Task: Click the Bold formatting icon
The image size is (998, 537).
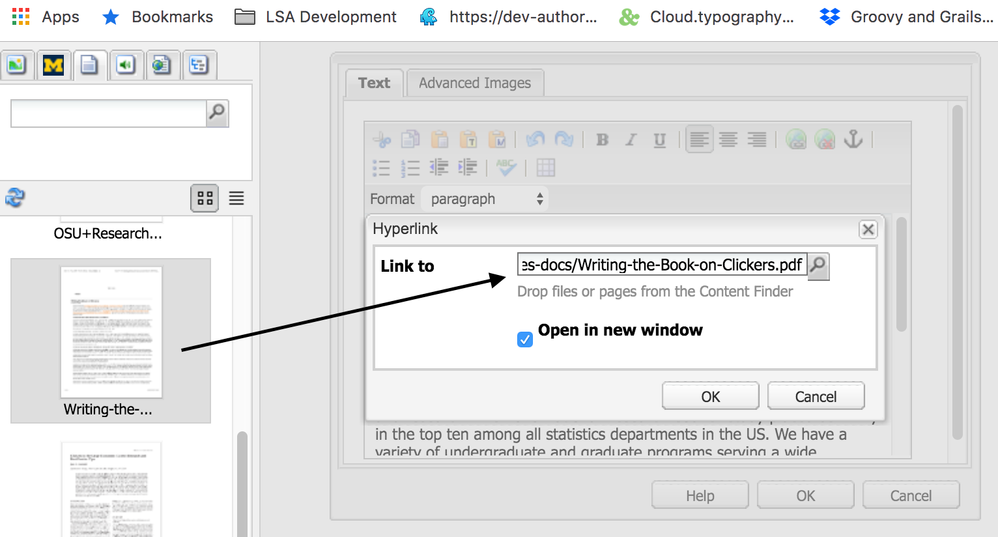Action: (602, 140)
